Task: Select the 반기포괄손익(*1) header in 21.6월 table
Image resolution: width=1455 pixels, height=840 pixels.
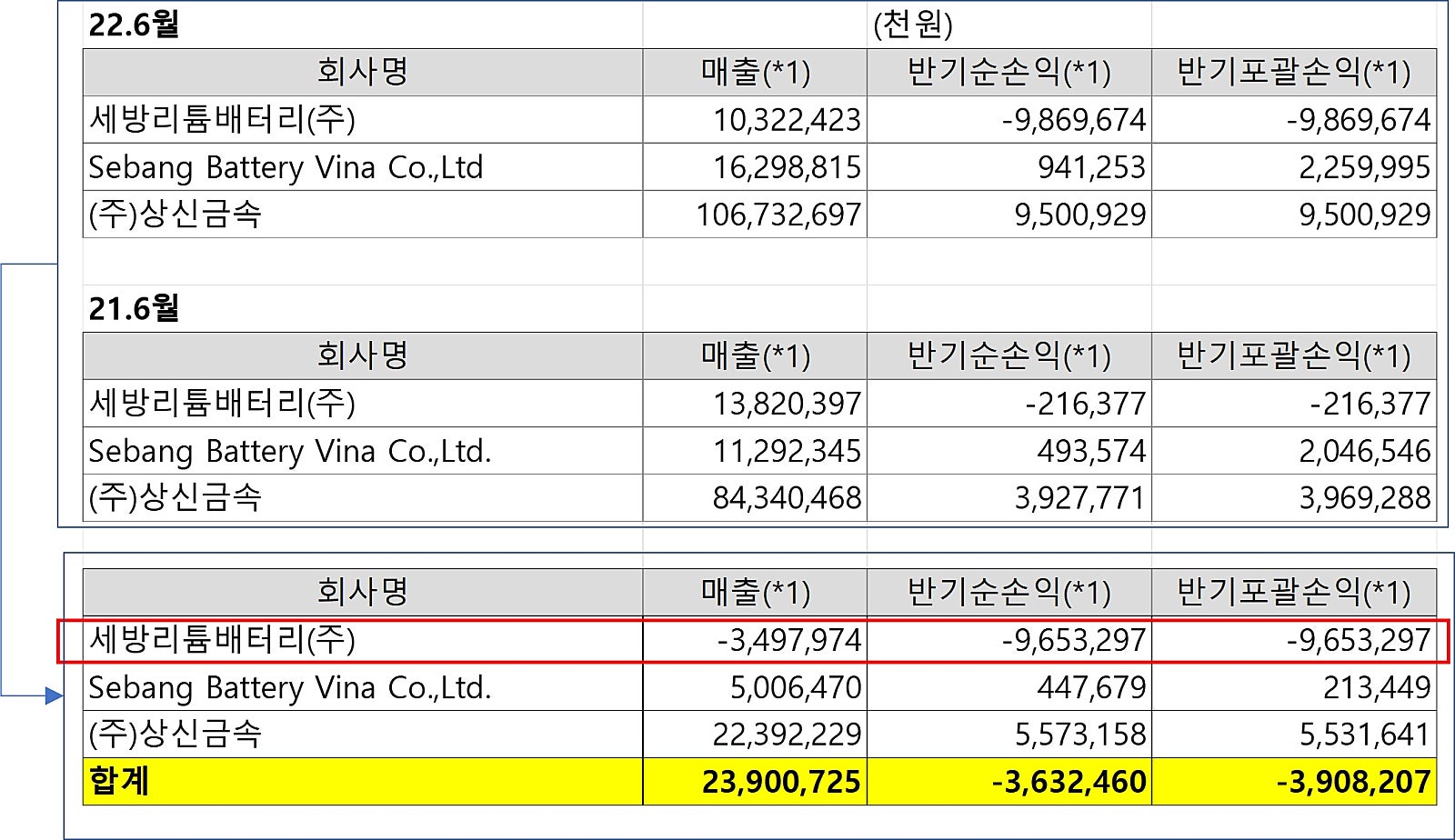Action: pos(1294,356)
